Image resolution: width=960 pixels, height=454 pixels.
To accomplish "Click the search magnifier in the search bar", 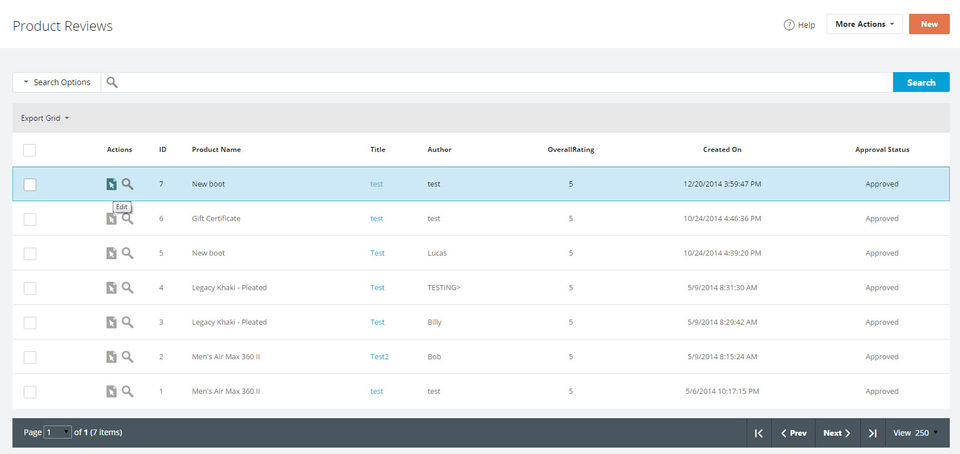I will click(x=111, y=83).
